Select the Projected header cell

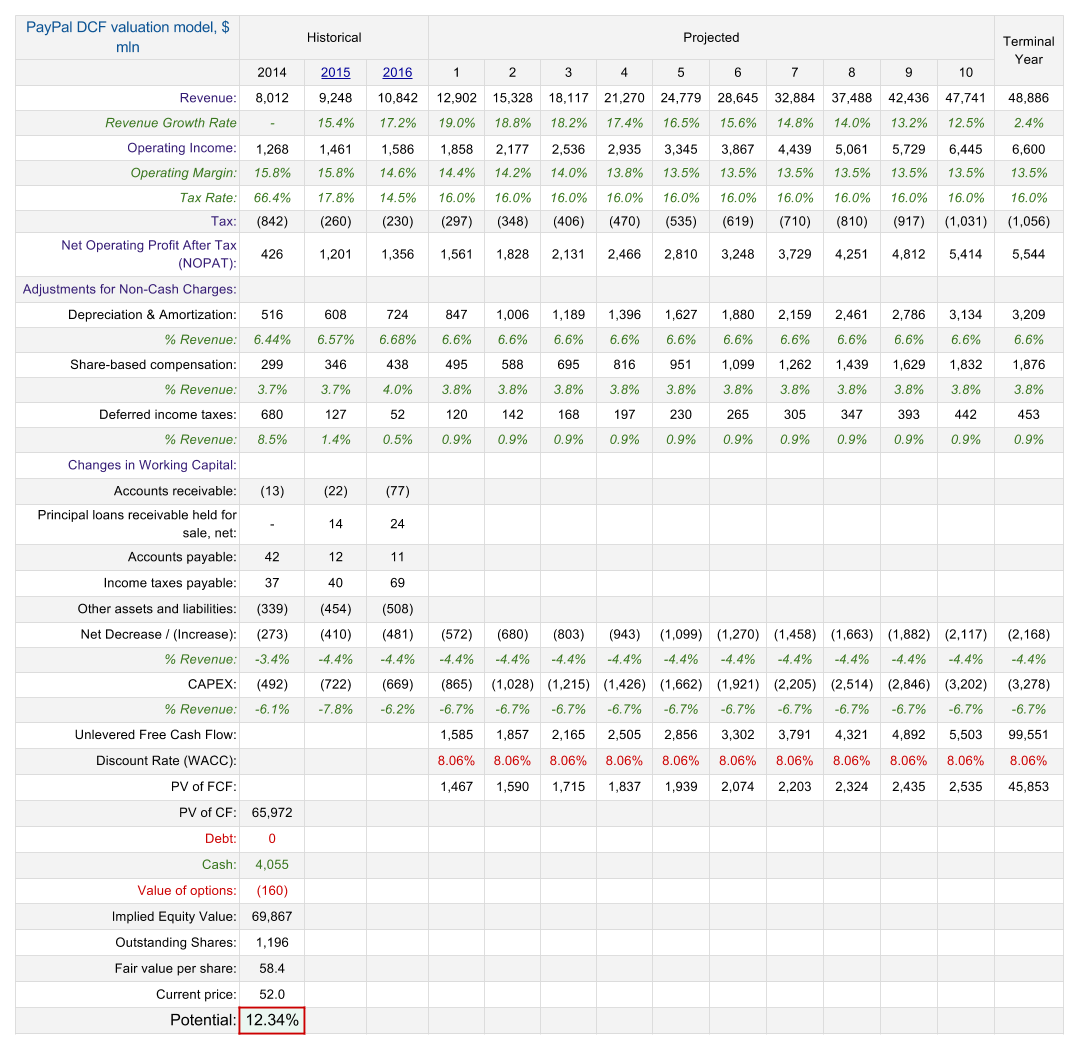711,38
